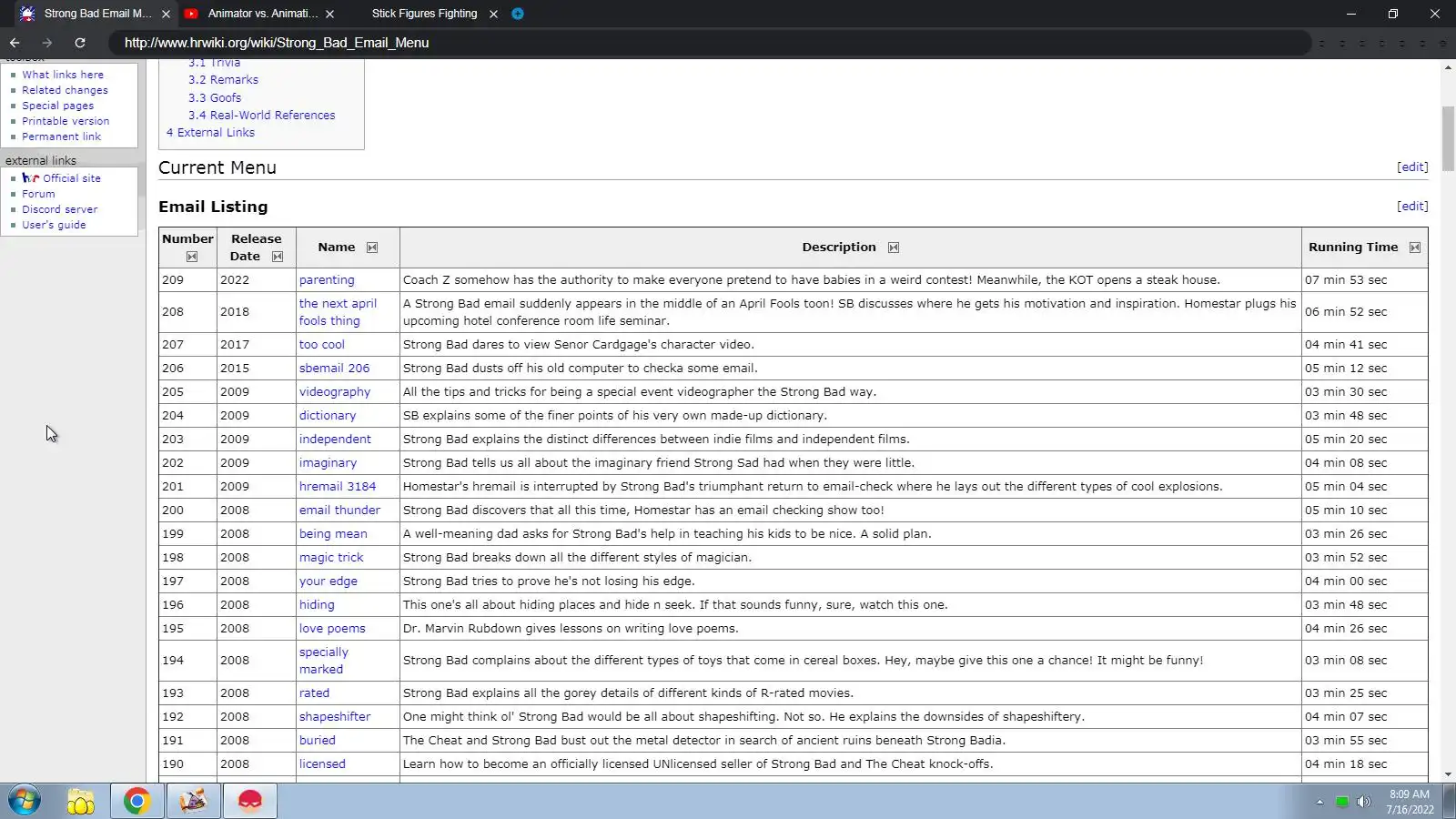Sort the table by Name column

[372, 248]
